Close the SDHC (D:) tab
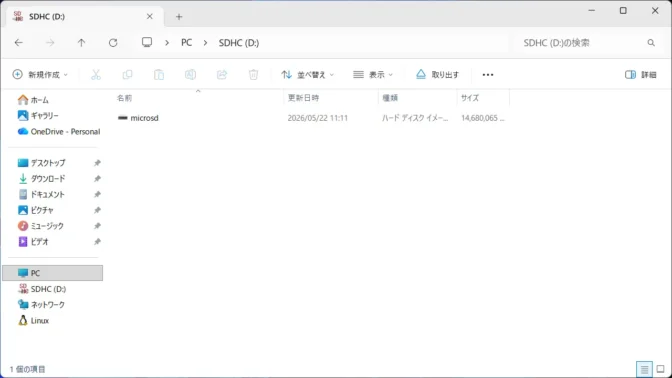The image size is (672, 378). pyautogui.click(x=150, y=16)
